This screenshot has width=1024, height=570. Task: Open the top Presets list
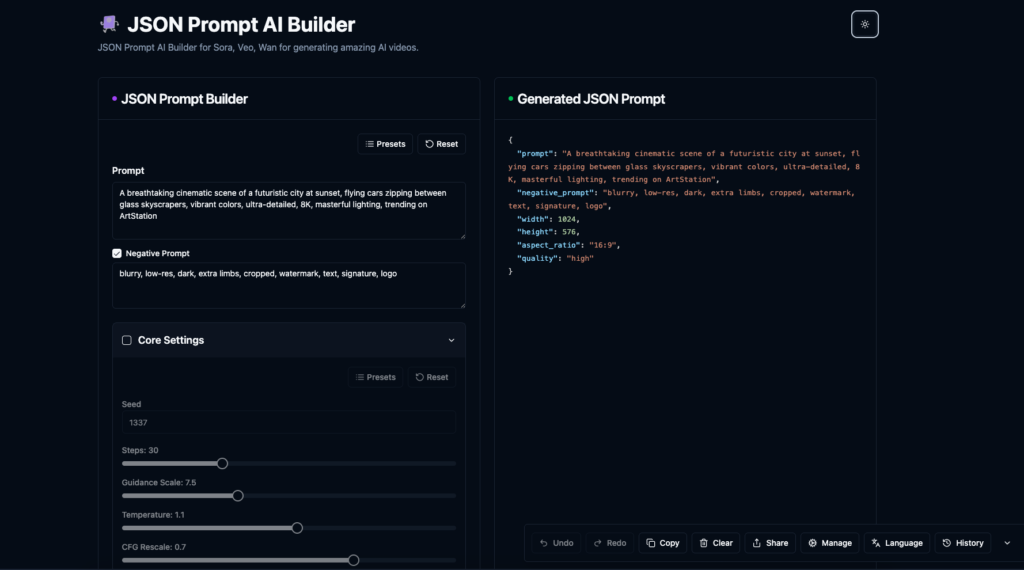point(385,144)
